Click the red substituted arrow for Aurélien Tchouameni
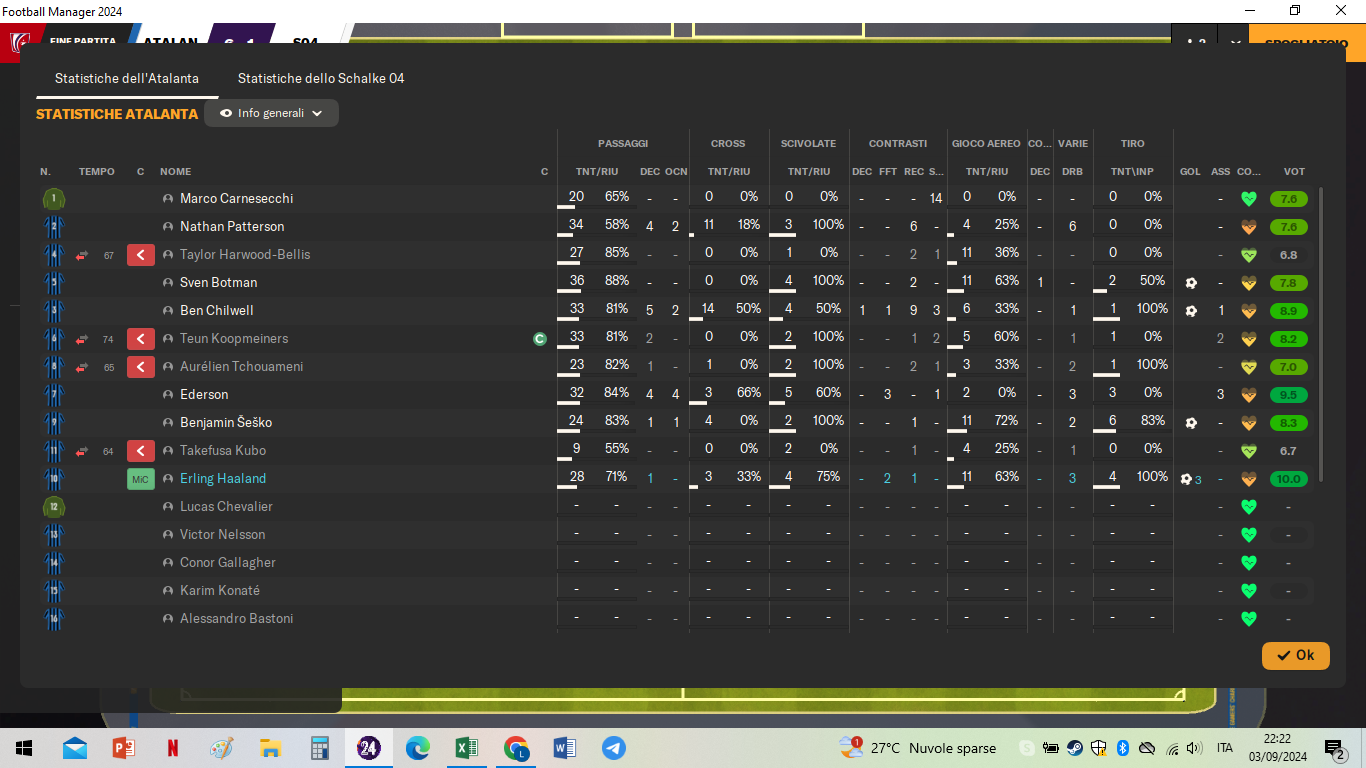 point(141,367)
